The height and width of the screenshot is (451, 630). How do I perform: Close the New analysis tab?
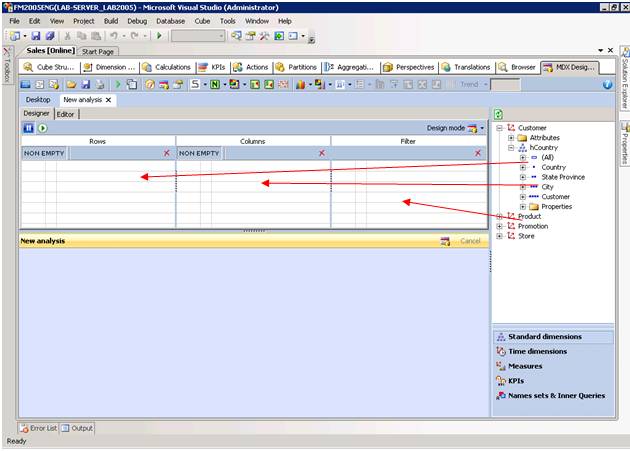(108, 100)
